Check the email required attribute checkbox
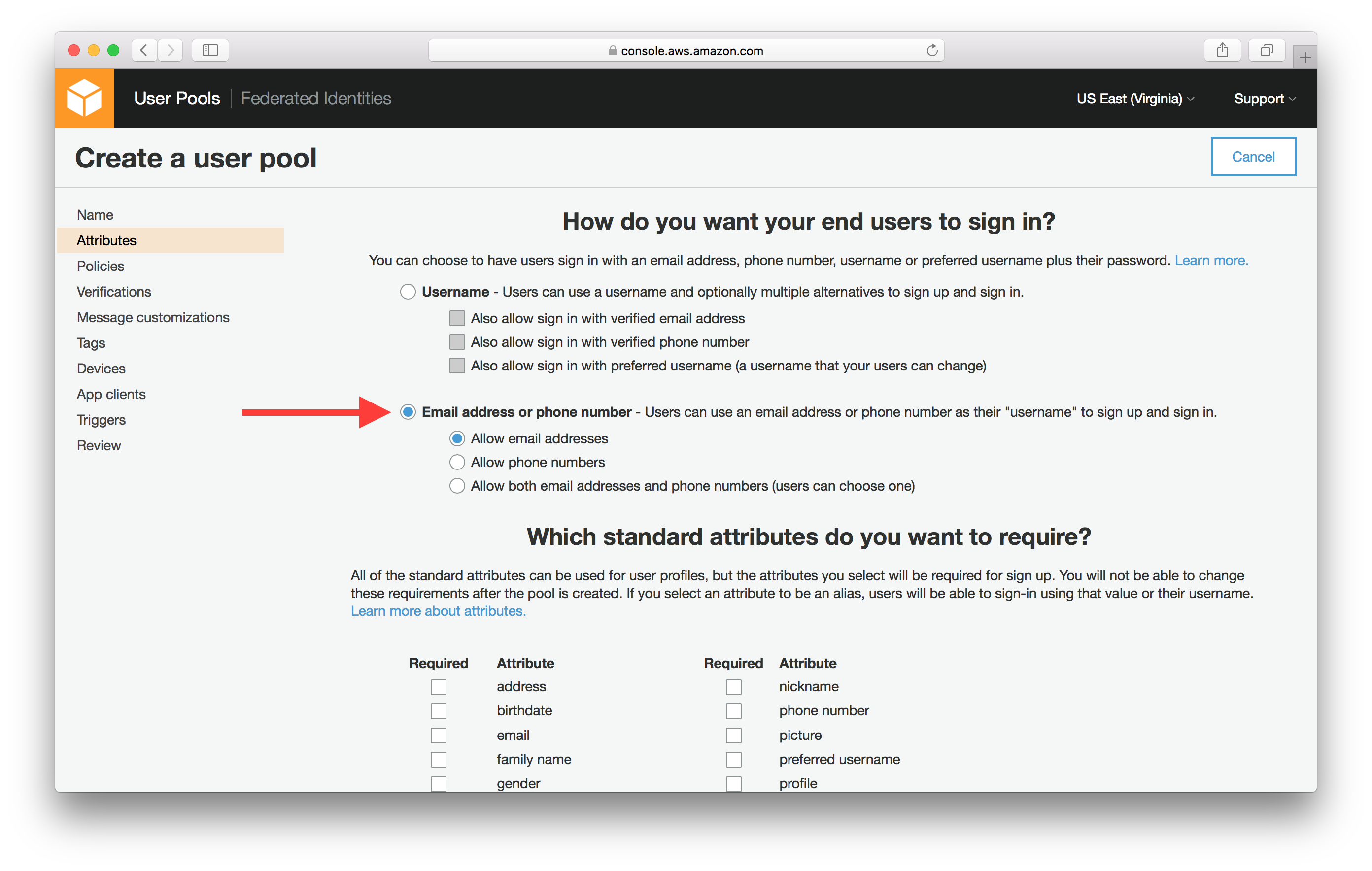 [438, 735]
